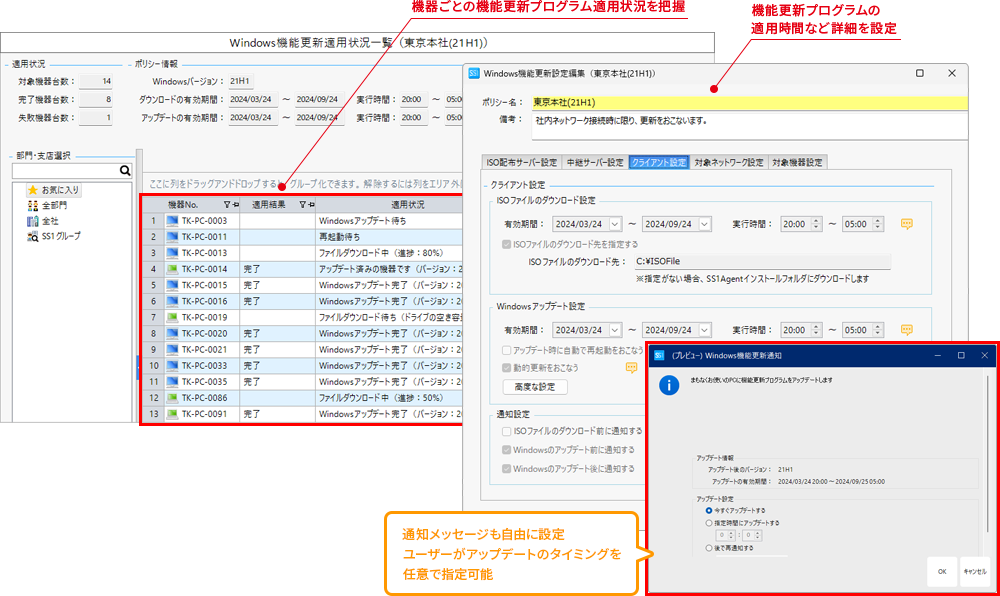Click the PC icon beside TK-PC-0003
This screenshot has width=1000, height=596.
(172, 221)
